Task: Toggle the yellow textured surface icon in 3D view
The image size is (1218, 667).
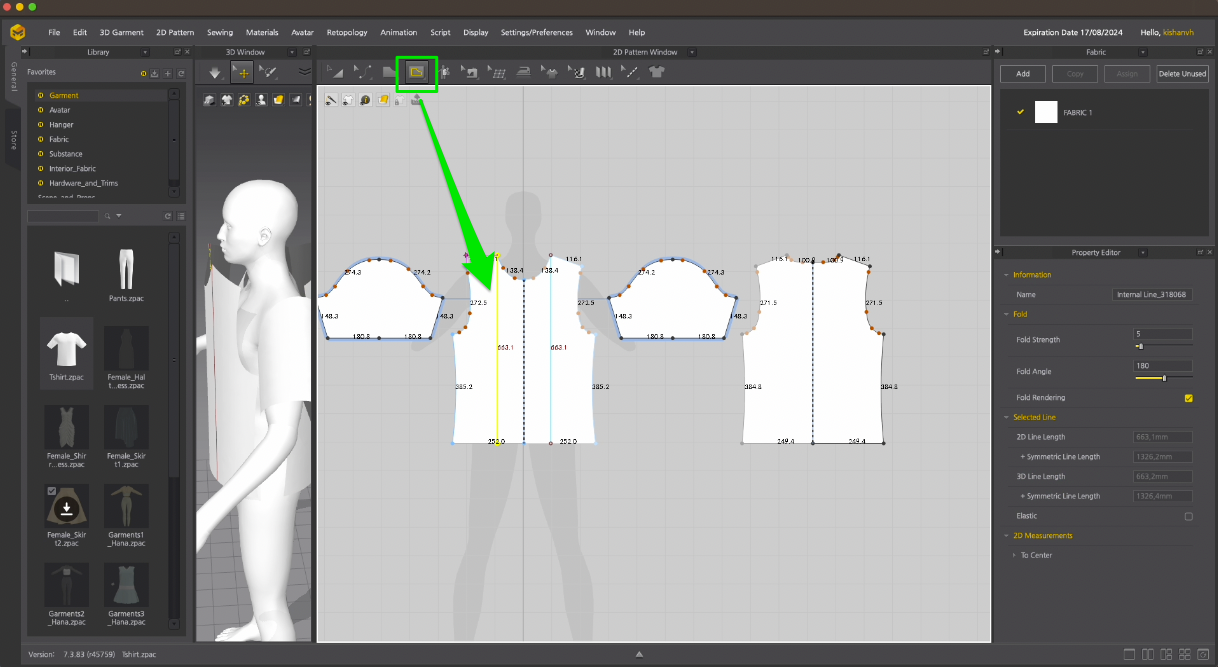Action: [x=278, y=99]
